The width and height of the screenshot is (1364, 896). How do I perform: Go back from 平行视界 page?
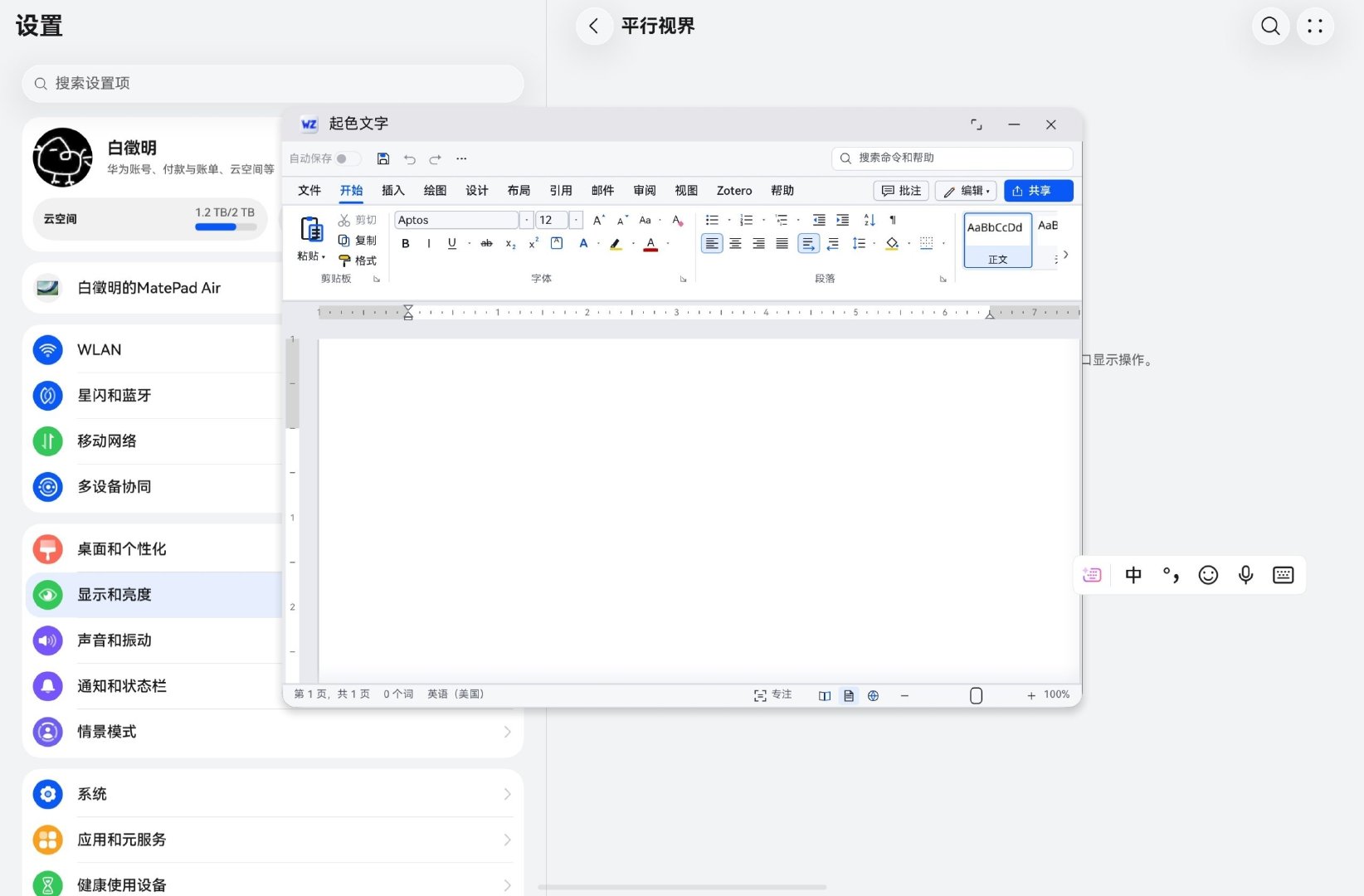coord(594,27)
